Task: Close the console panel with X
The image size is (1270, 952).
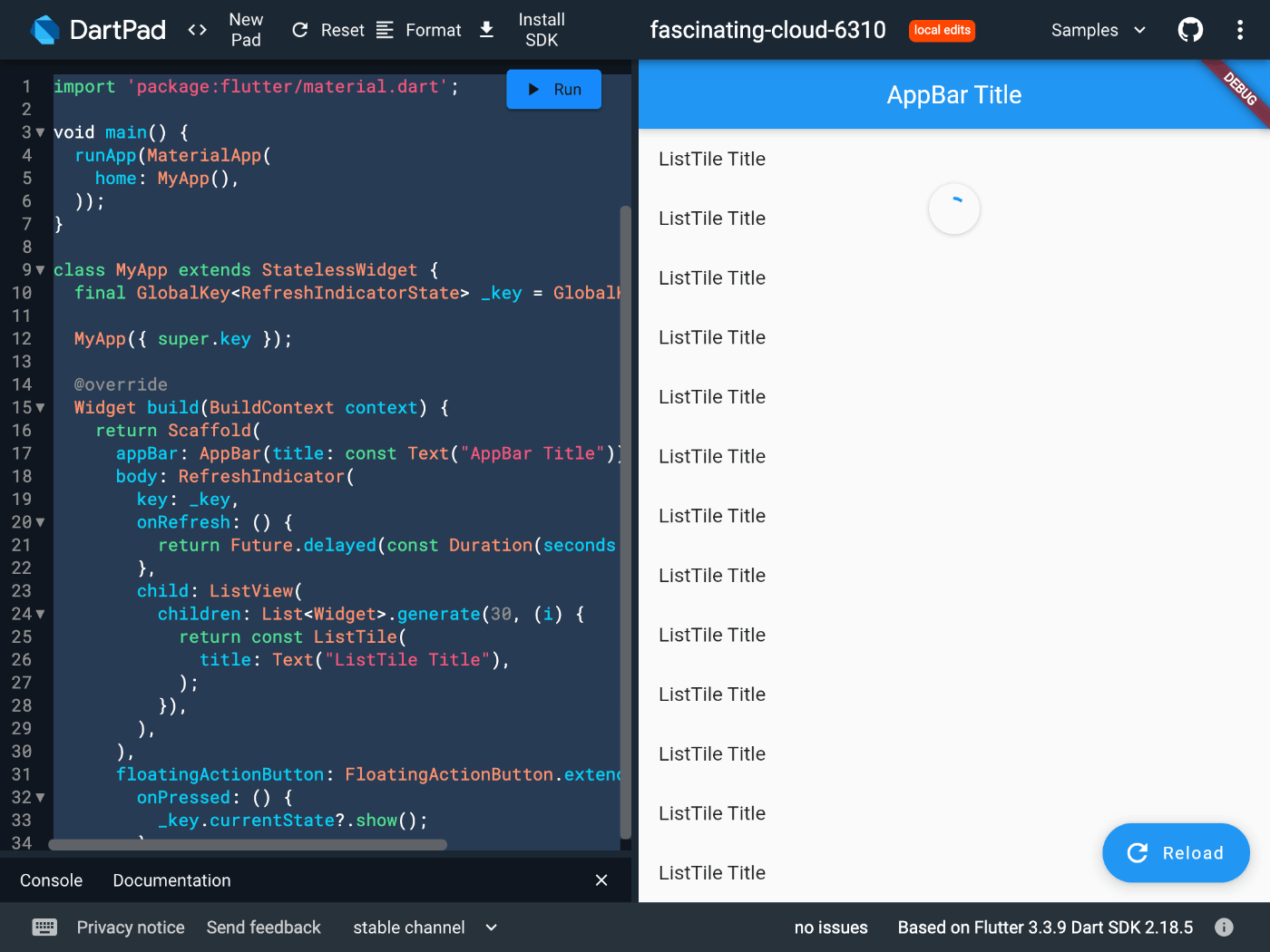Action: tap(601, 880)
